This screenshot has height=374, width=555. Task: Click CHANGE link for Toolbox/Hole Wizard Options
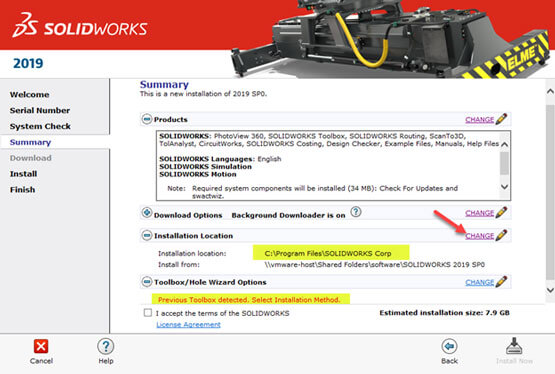[480, 282]
